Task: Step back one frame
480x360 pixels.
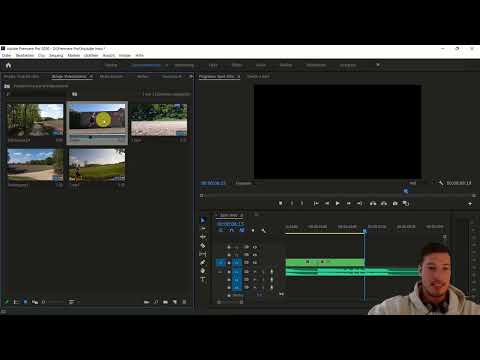Action: coord(327,203)
